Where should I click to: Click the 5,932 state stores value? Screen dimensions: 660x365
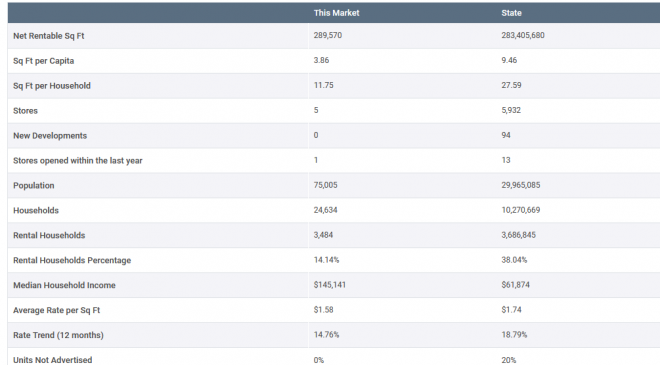511,110
